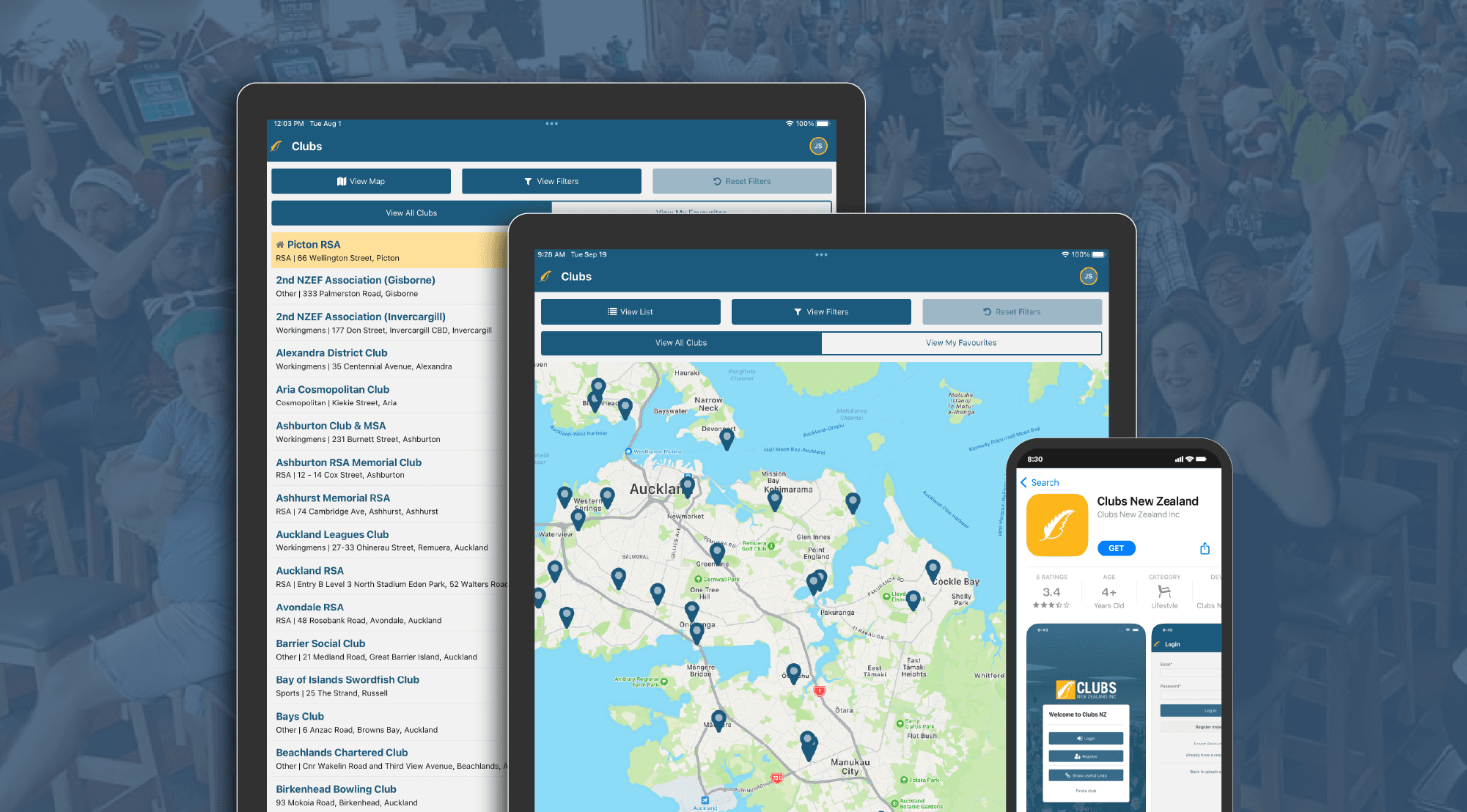This screenshot has height=812, width=1467.
Task: Tap the 3.4 star rating section
Action: [x=1051, y=593]
